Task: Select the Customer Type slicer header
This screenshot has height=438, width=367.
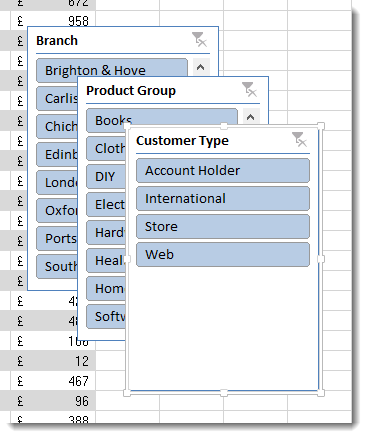Action: (182, 141)
